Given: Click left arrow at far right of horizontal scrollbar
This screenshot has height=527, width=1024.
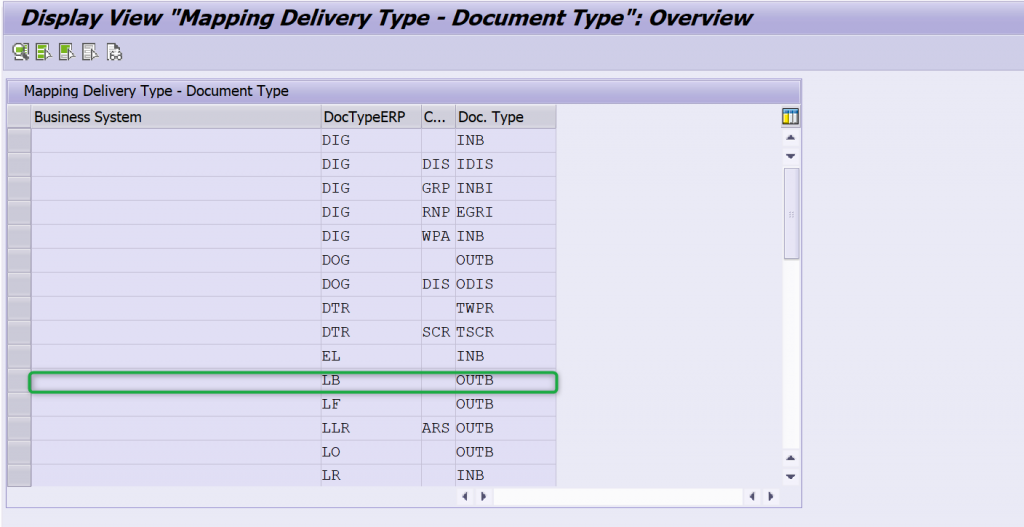Looking at the screenshot, I should [x=752, y=496].
